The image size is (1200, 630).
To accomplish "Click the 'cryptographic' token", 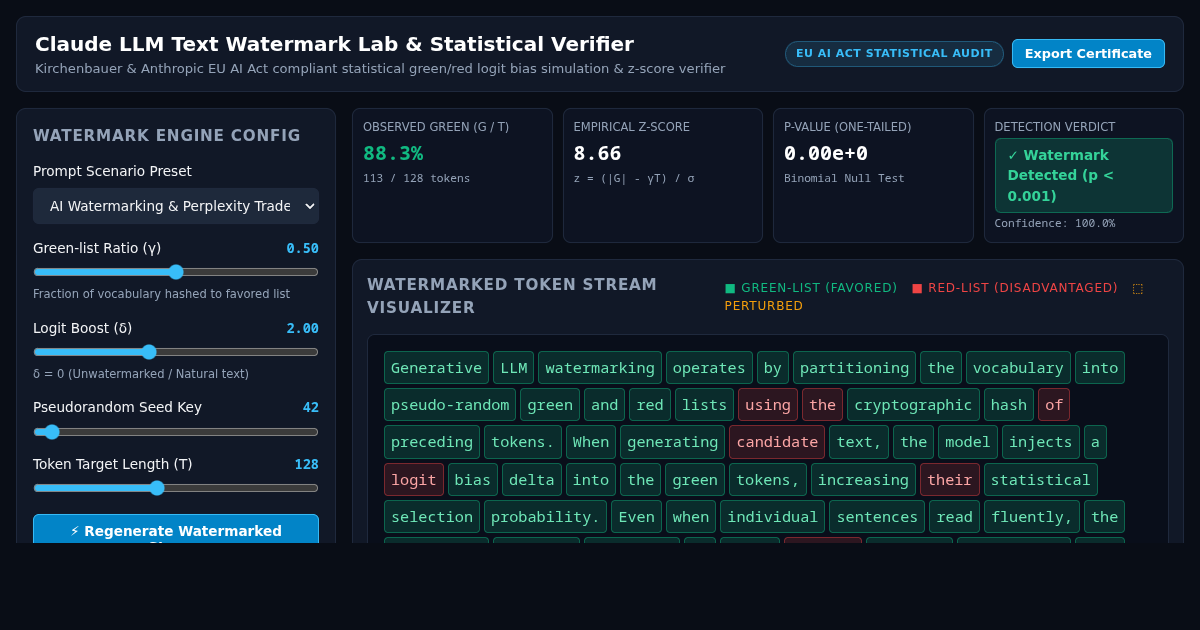I will click(x=913, y=405).
